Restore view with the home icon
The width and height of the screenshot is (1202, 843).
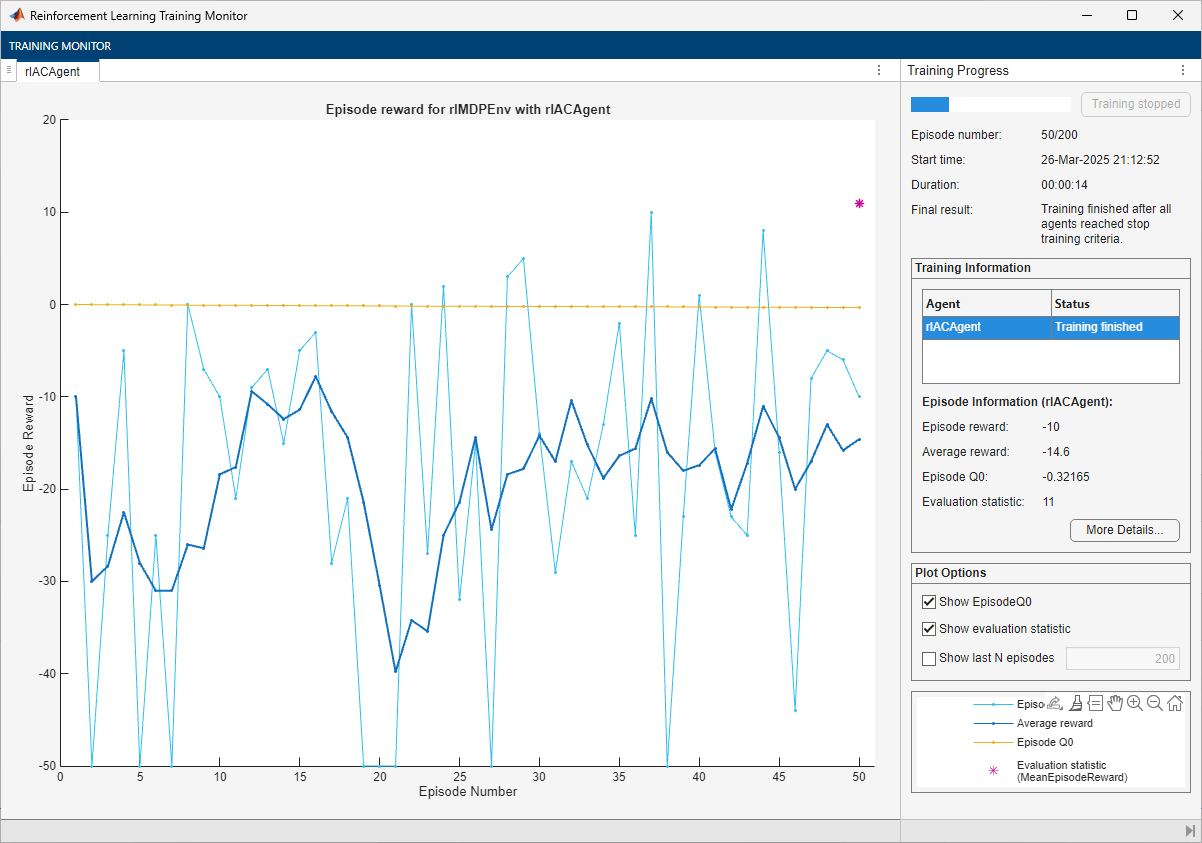(1175, 703)
